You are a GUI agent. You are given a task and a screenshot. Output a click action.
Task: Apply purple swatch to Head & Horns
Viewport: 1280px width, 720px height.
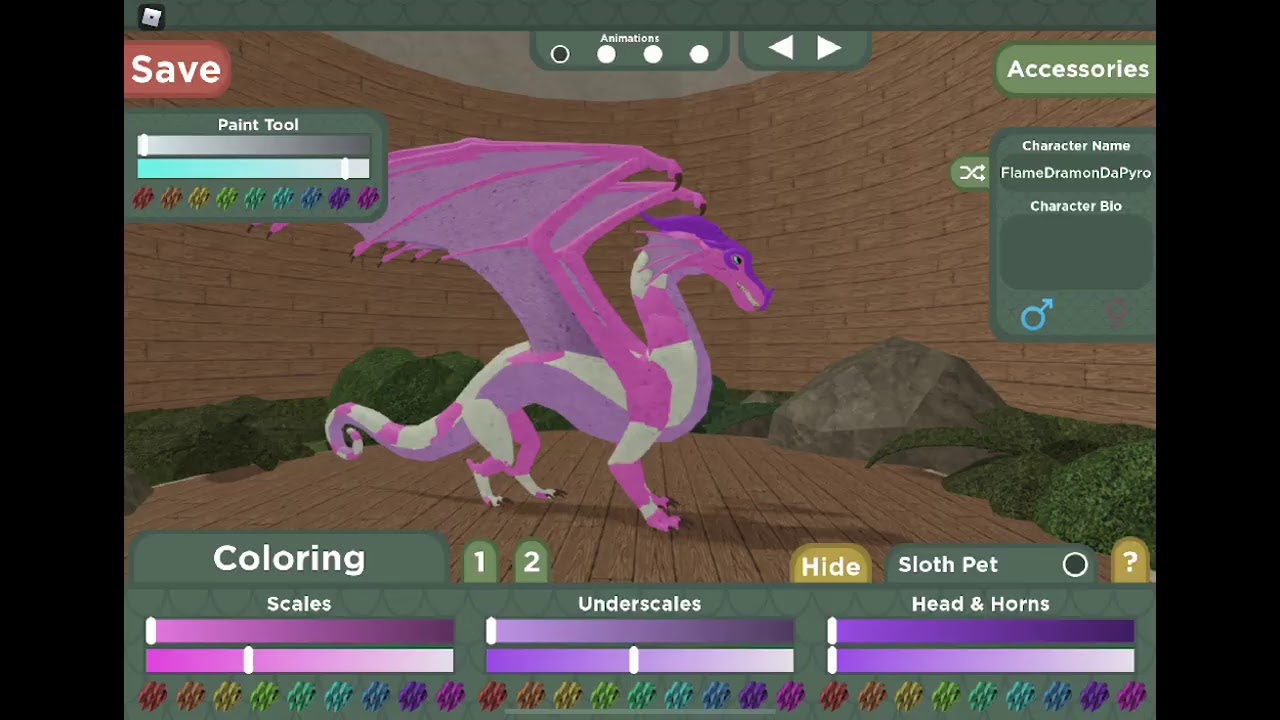(x=1094, y=695)
